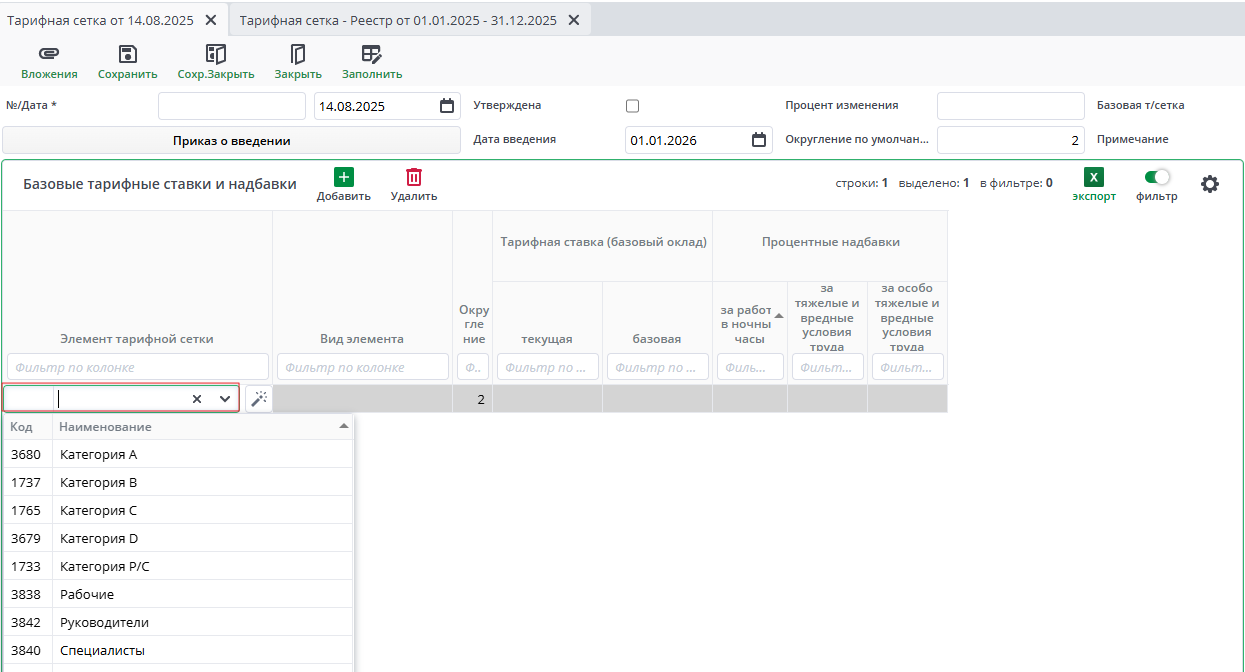Choose Категория D from the list
Image resolution: width=1245 pixels, height=672 pixels.
coord(178,538)
